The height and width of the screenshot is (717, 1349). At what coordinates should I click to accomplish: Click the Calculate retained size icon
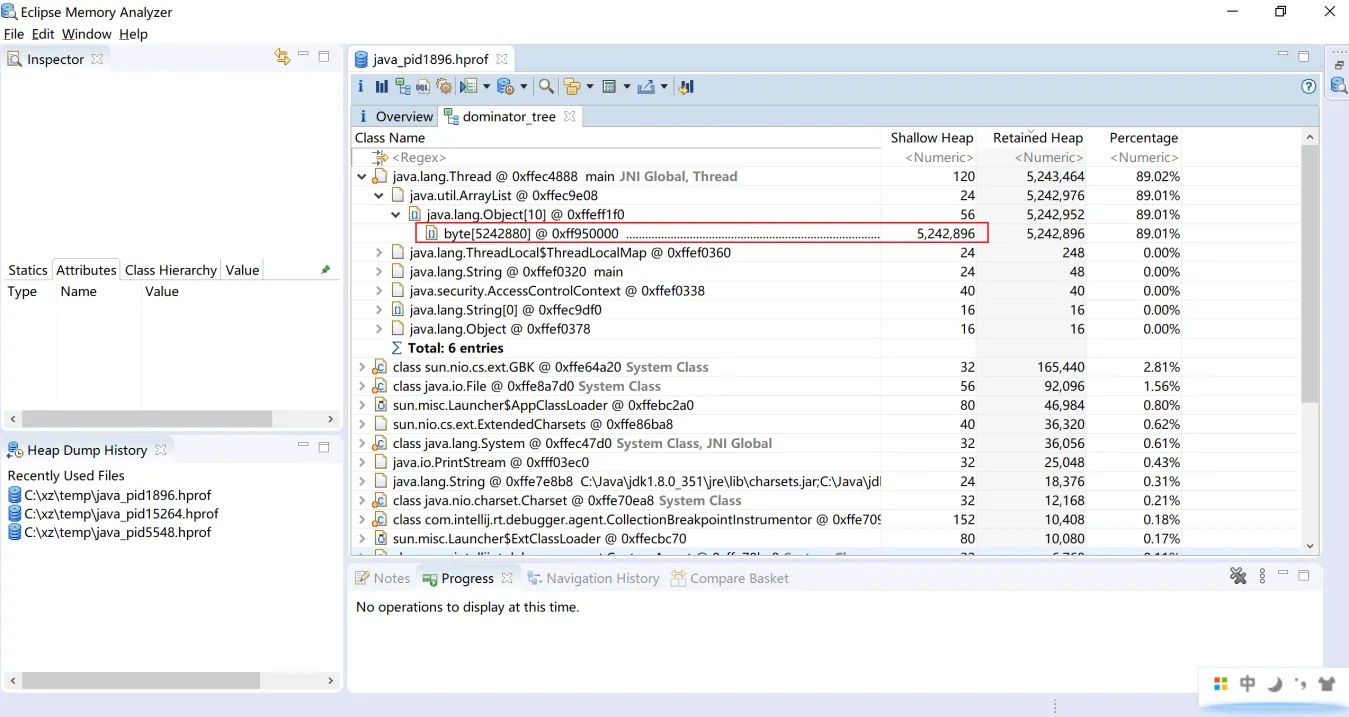(609, 87)
